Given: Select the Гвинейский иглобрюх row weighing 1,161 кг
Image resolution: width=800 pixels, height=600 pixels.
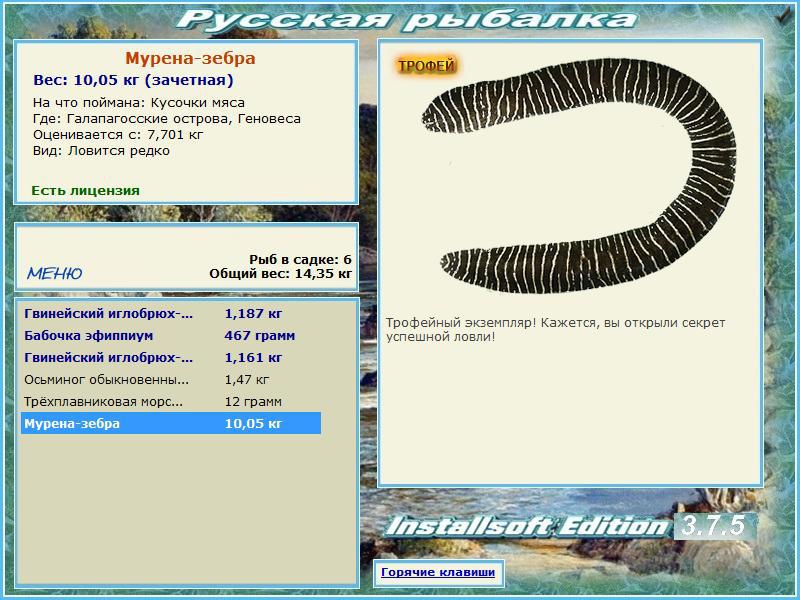Looking at the screenshot, I should [x=171, y=358].
